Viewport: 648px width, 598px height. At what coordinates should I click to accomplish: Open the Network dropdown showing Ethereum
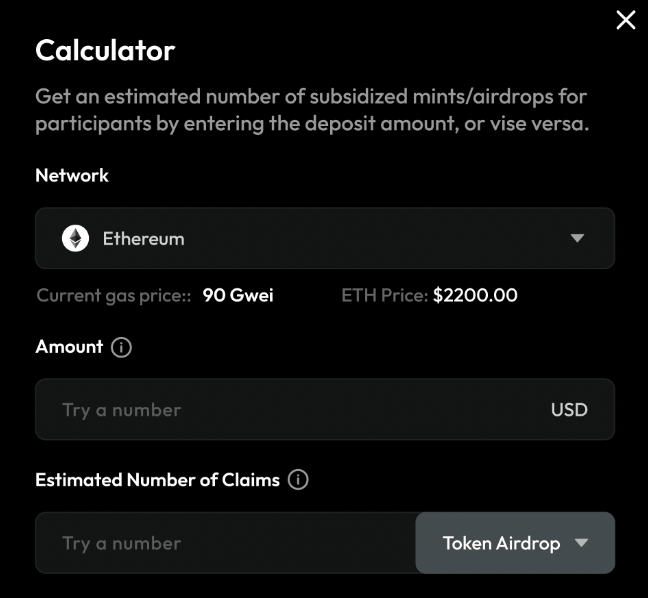[324, 238]
